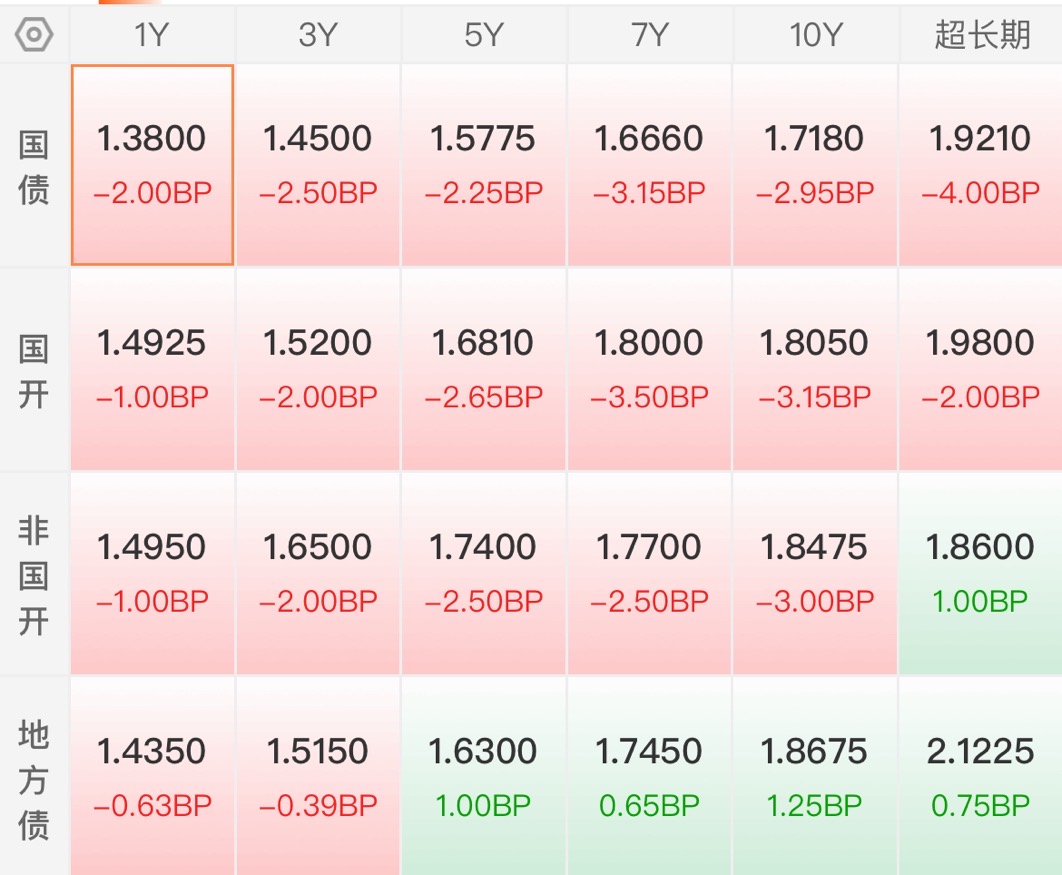Screen dimensions: 1062x875
Task: Open the 国债 row label
Action: tap(34, 167)
